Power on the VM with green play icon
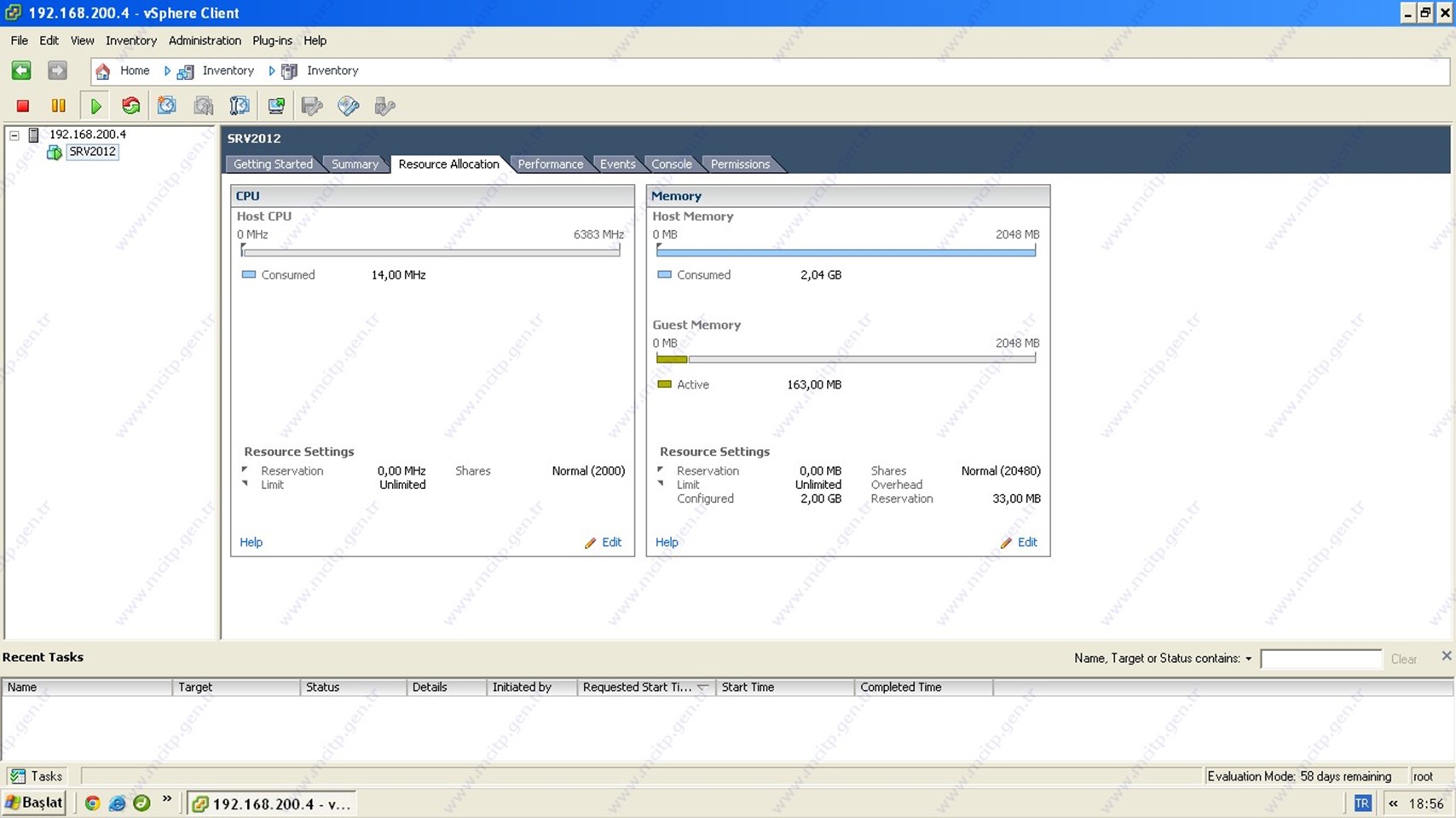 pos(95,106)
